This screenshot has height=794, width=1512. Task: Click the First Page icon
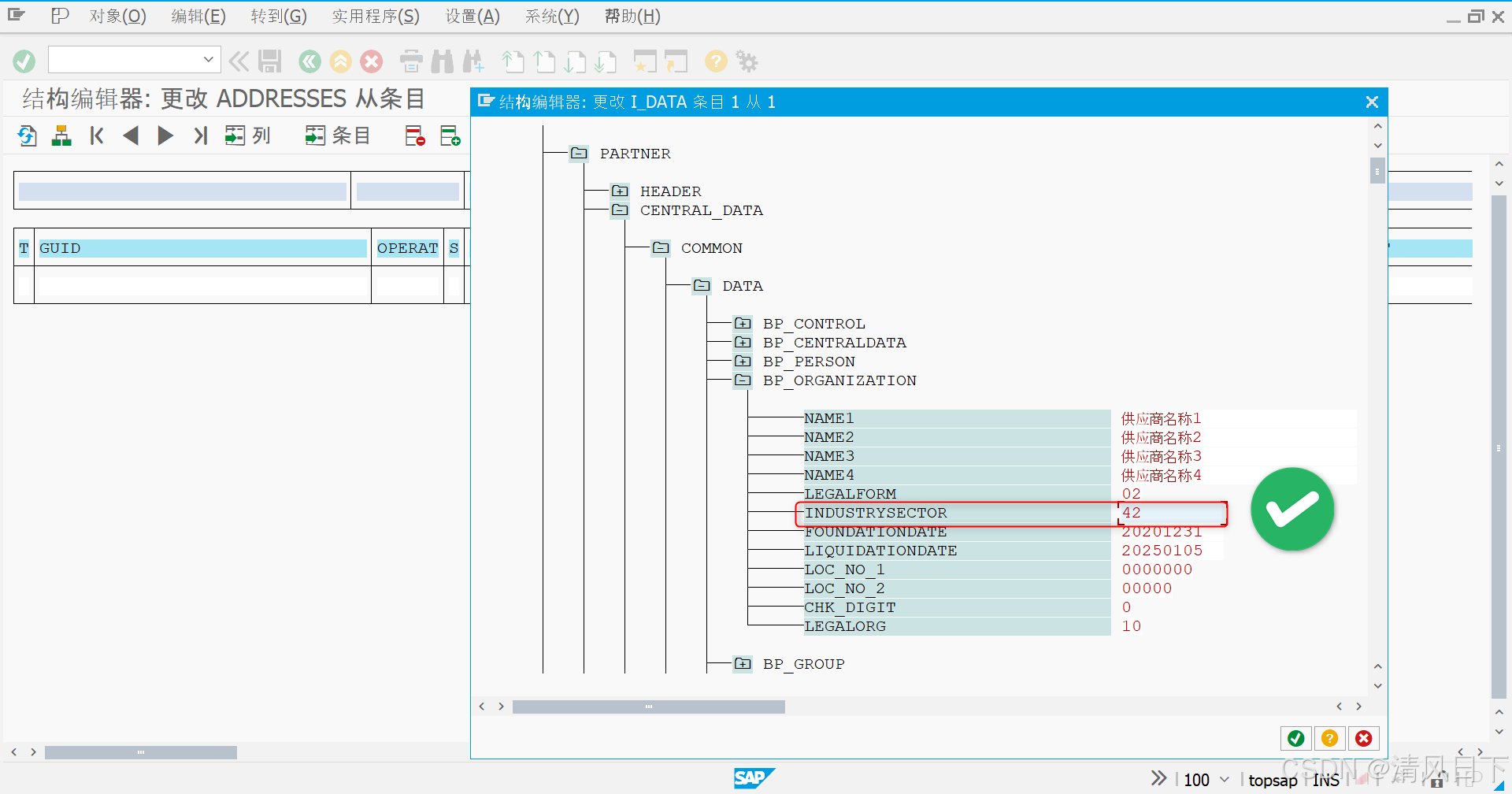click(513, 61)
